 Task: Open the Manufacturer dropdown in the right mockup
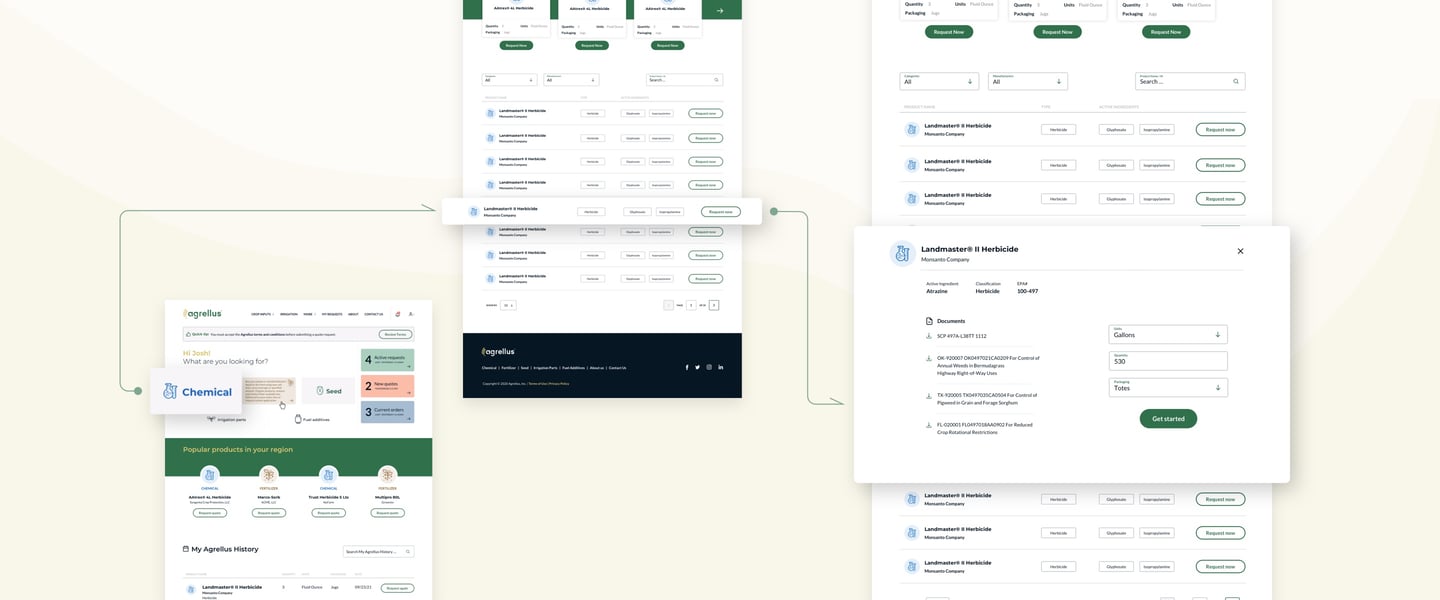pos(1028,81)
